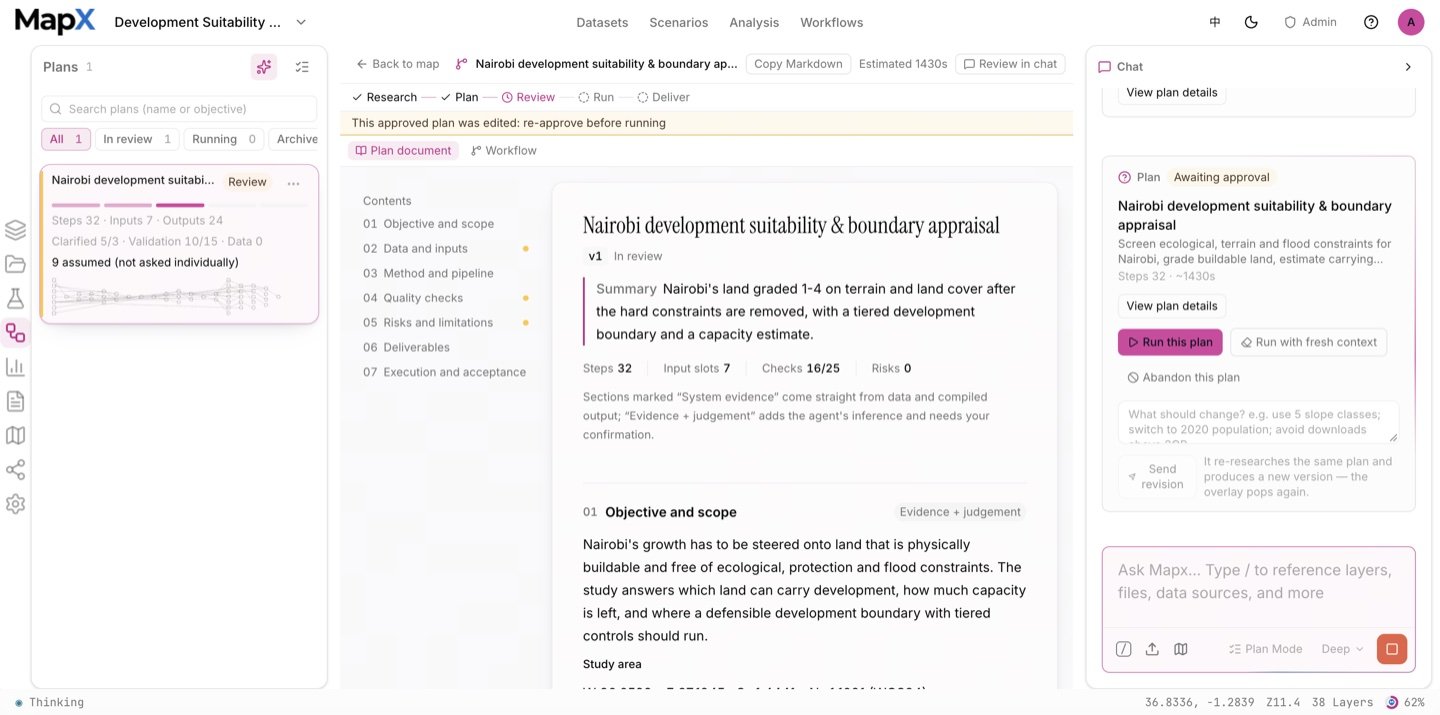1440x715 pixels.
Task: Jump to 06 Deliverables in Contents
Action: (406, 347)
